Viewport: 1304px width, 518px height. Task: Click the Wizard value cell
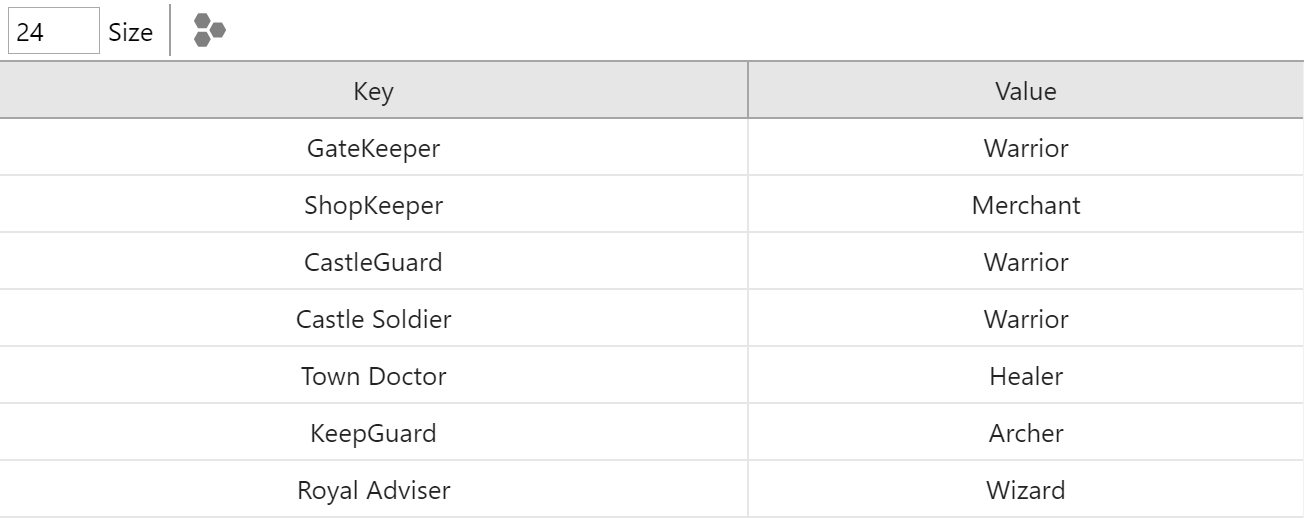tap(1025, 490)
